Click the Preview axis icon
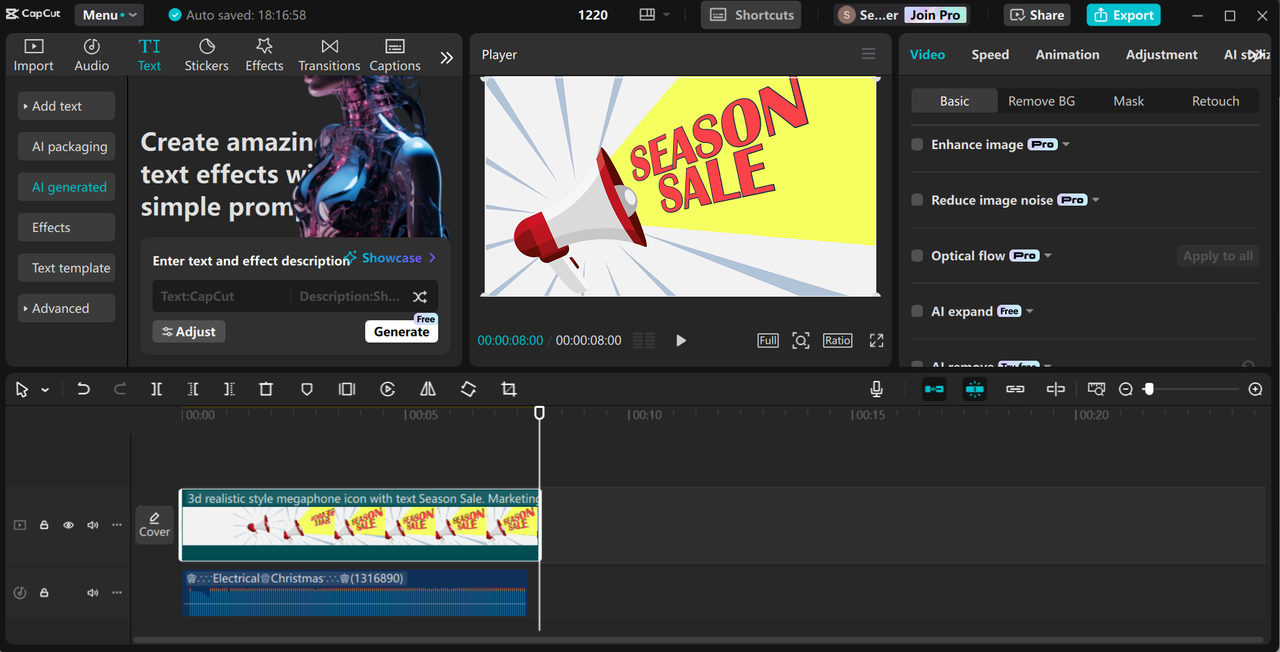The width and height of the screenshot is (1280, 652). tap(1055, 389)
